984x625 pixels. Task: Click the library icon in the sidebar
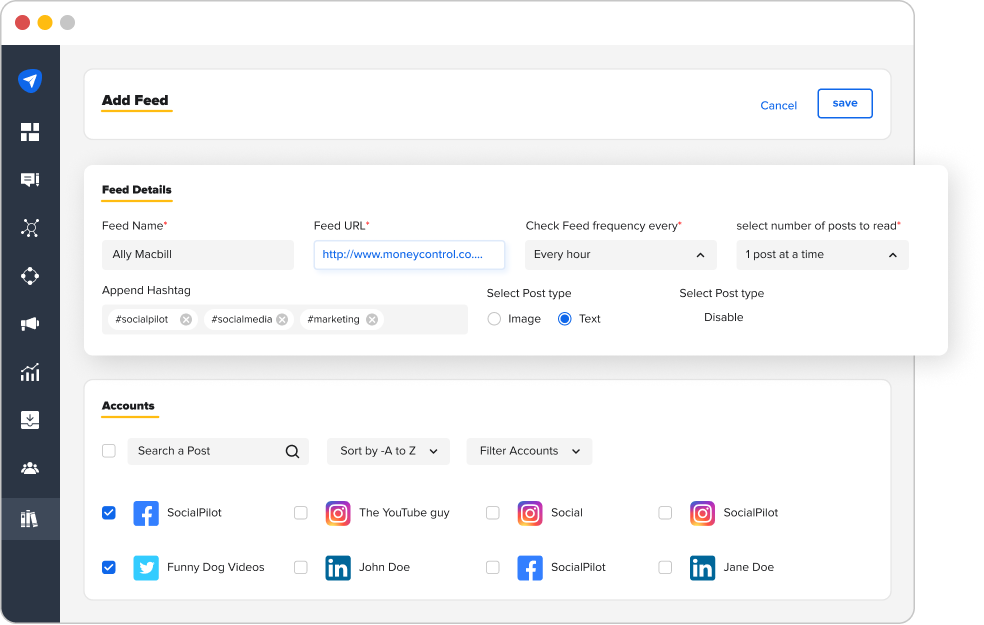tap(30, 518)
